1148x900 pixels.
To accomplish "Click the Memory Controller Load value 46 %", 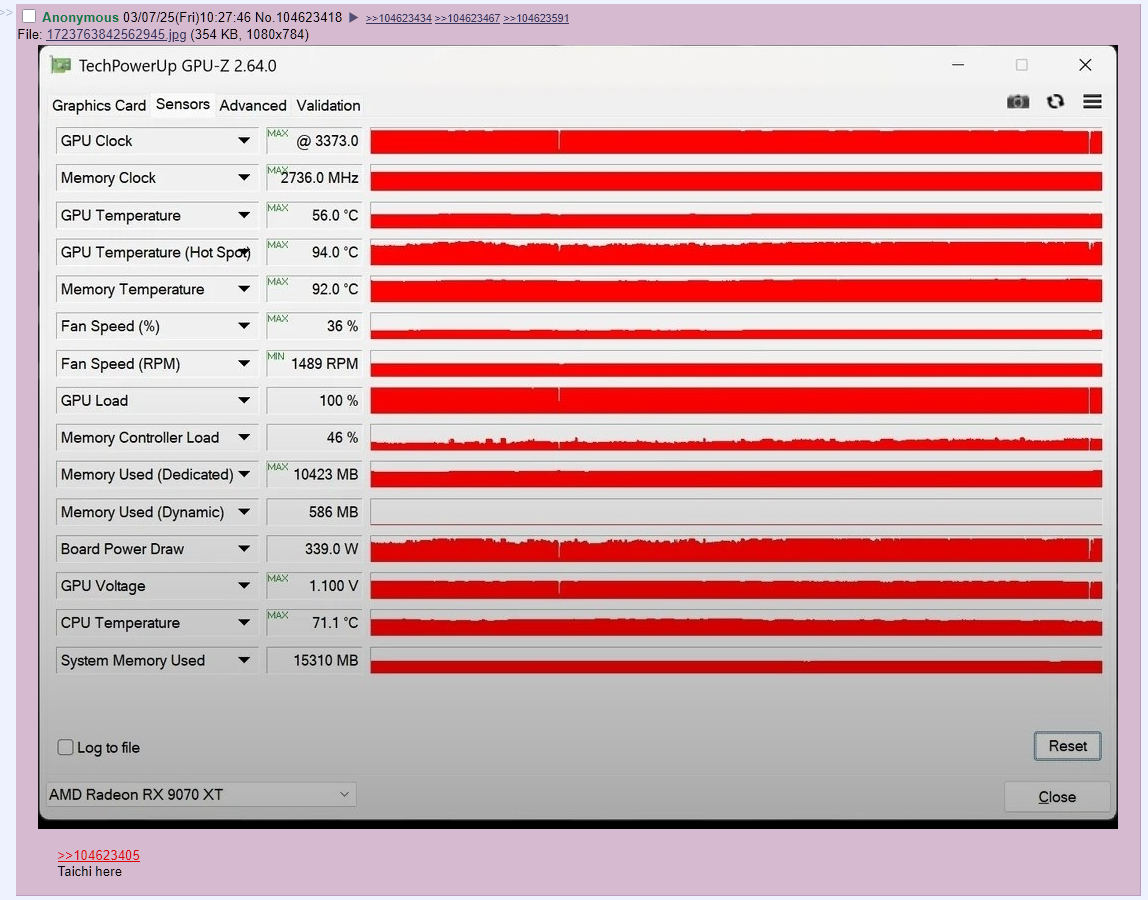I will pos(342,437).
